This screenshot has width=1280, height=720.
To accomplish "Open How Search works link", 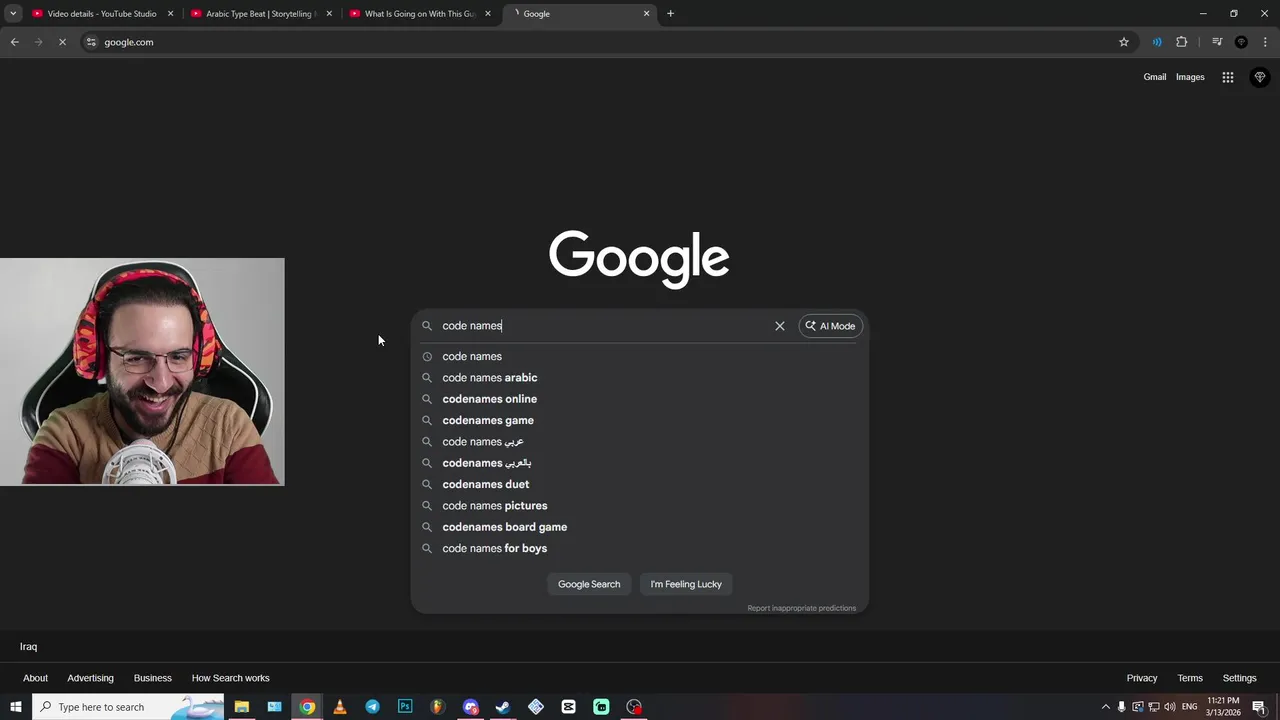I will [230, 678].
